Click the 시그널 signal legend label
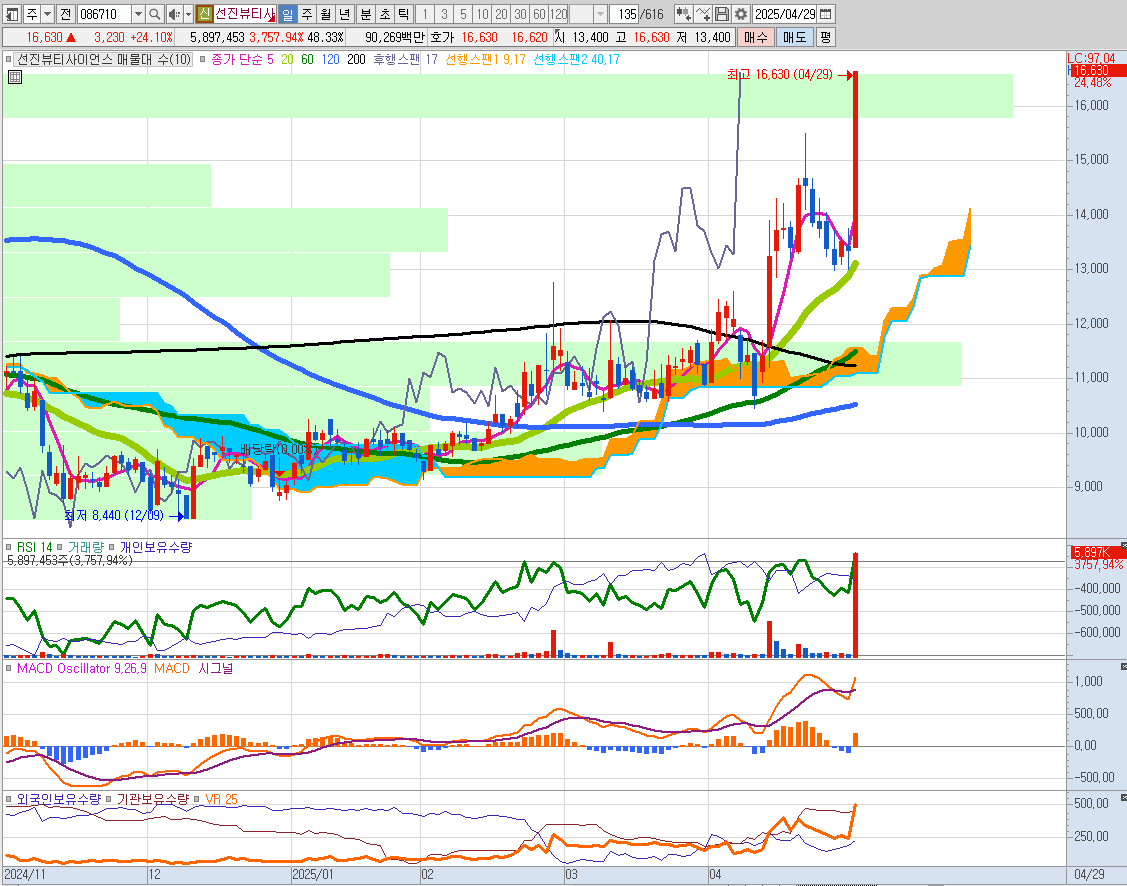Viewport: 1127px width, 886px height. pyautogui.click(x=216, y=668)
